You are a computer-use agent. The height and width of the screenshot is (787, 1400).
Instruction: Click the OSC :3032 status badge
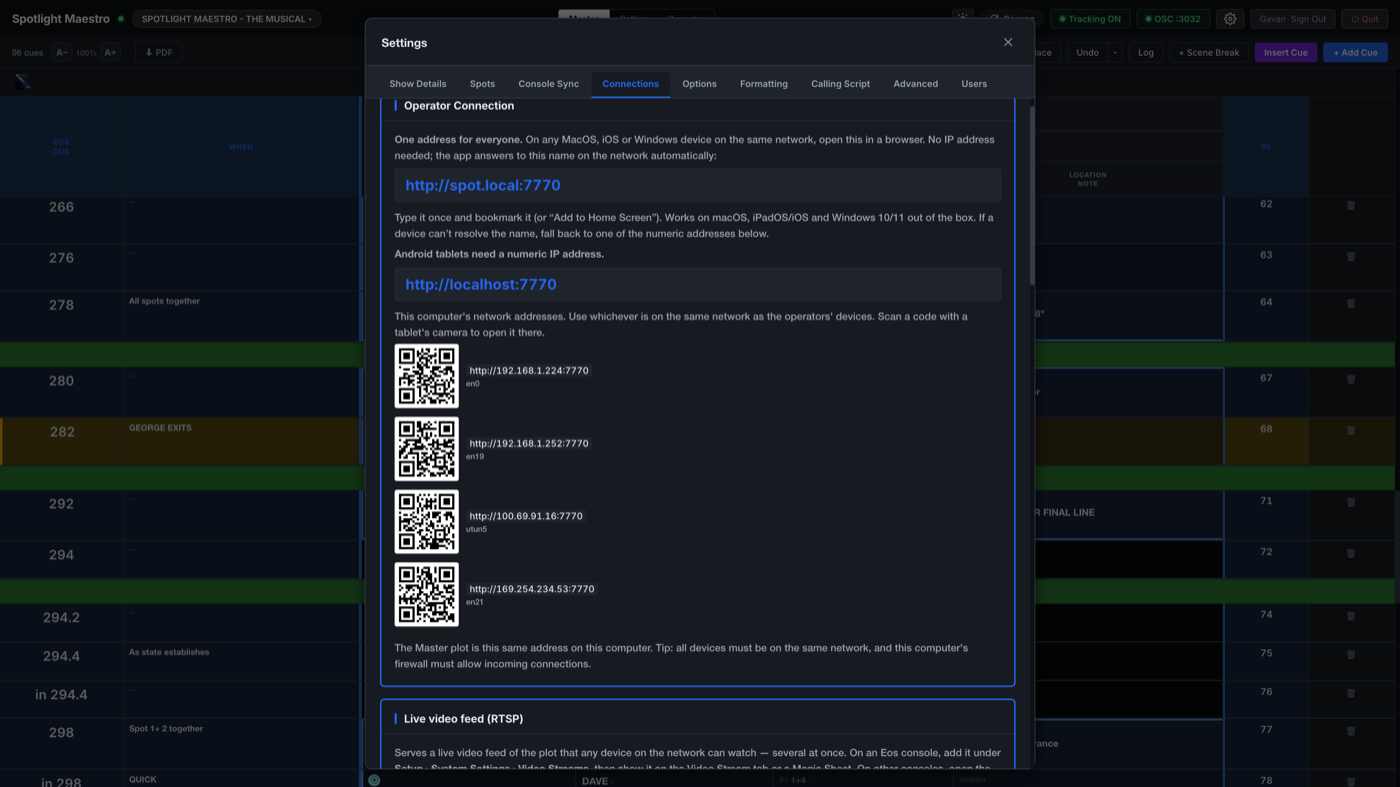click(1173, 19)
